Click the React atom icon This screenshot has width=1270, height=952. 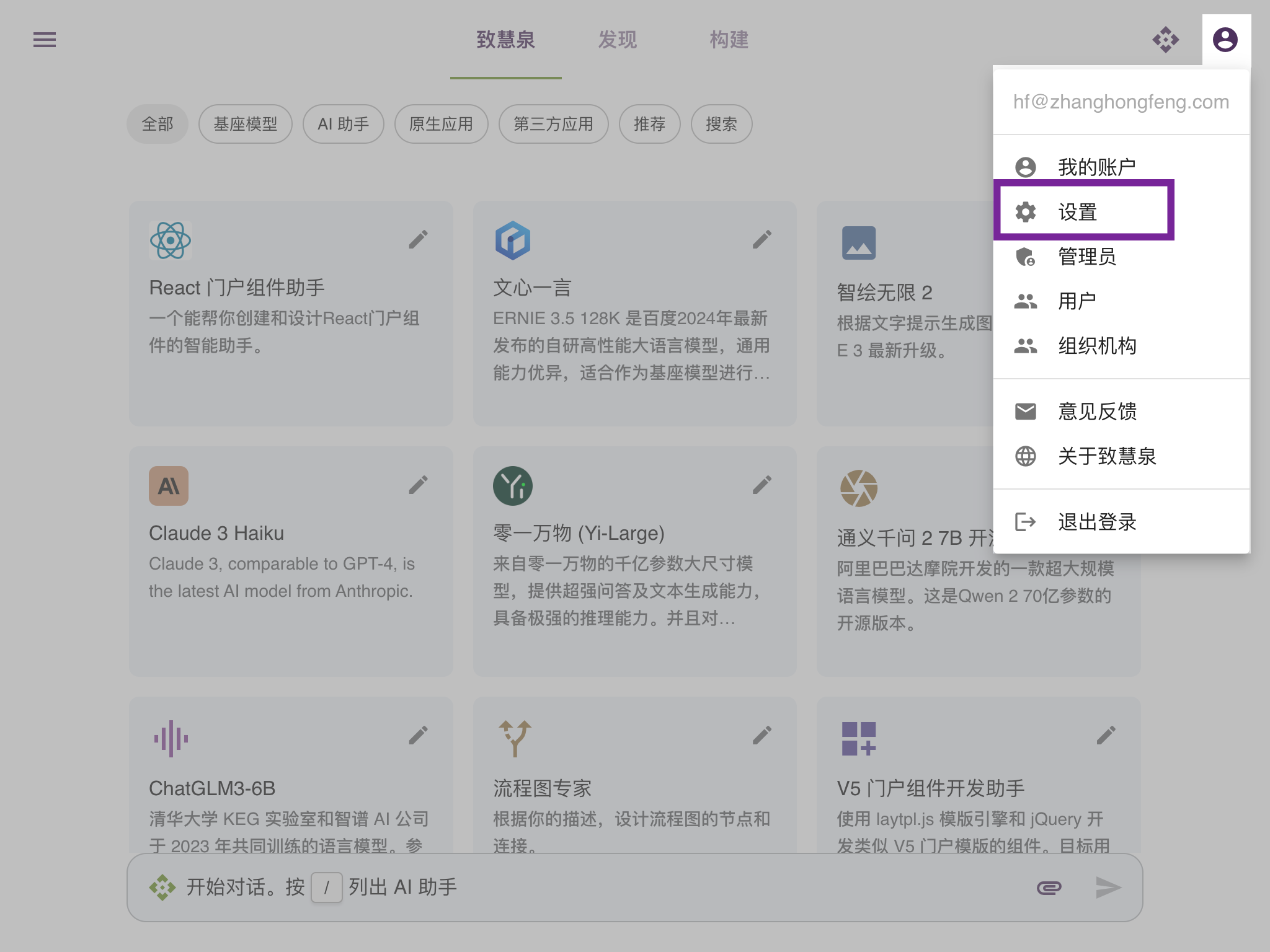(170, 240)
